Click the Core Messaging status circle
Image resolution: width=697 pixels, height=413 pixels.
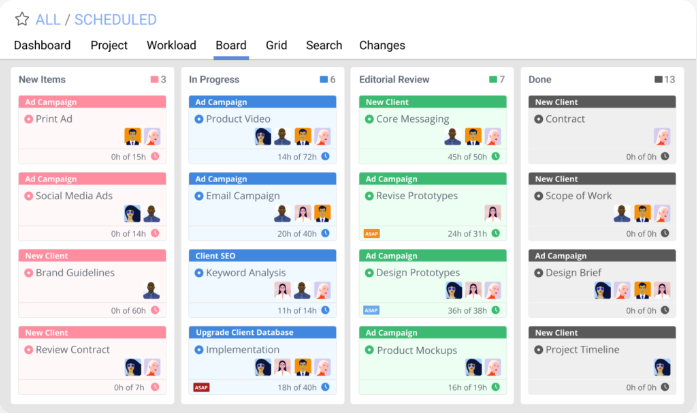pyautogui.click(x=369, y=119)
